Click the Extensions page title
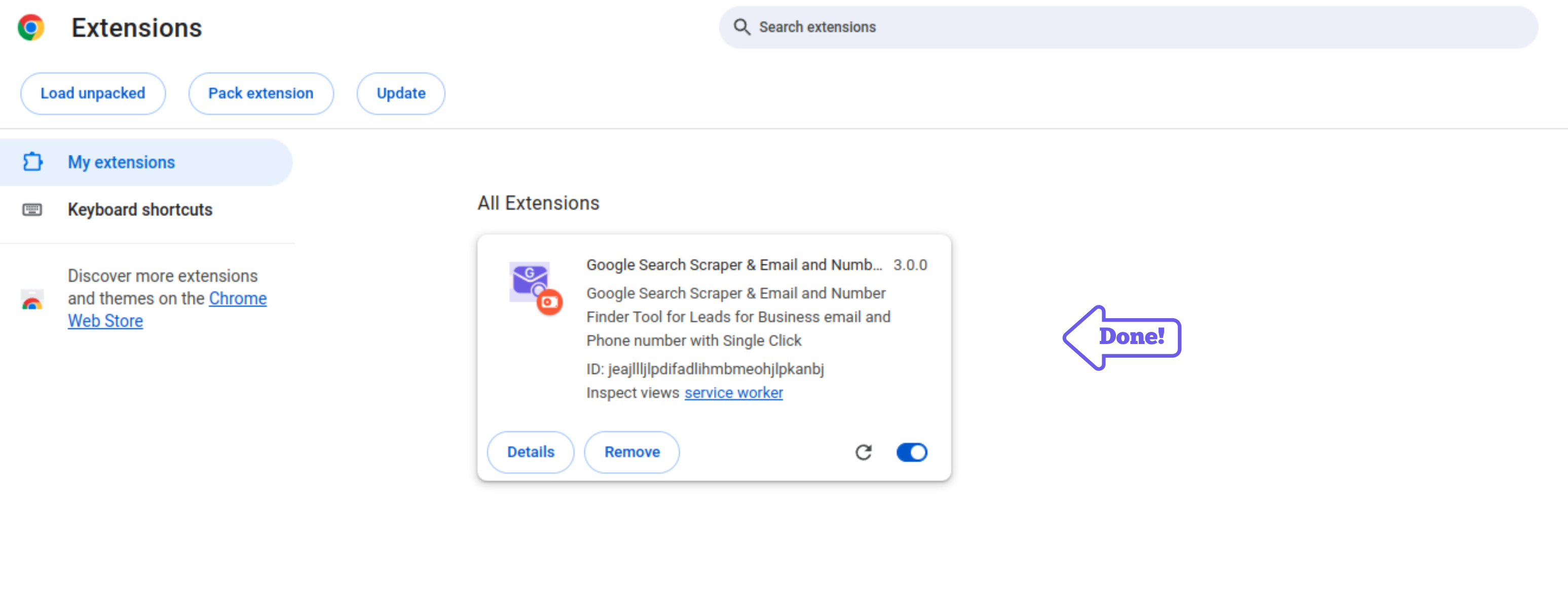The height and width of the screenshot is (610, 1568). pos(136,27)
